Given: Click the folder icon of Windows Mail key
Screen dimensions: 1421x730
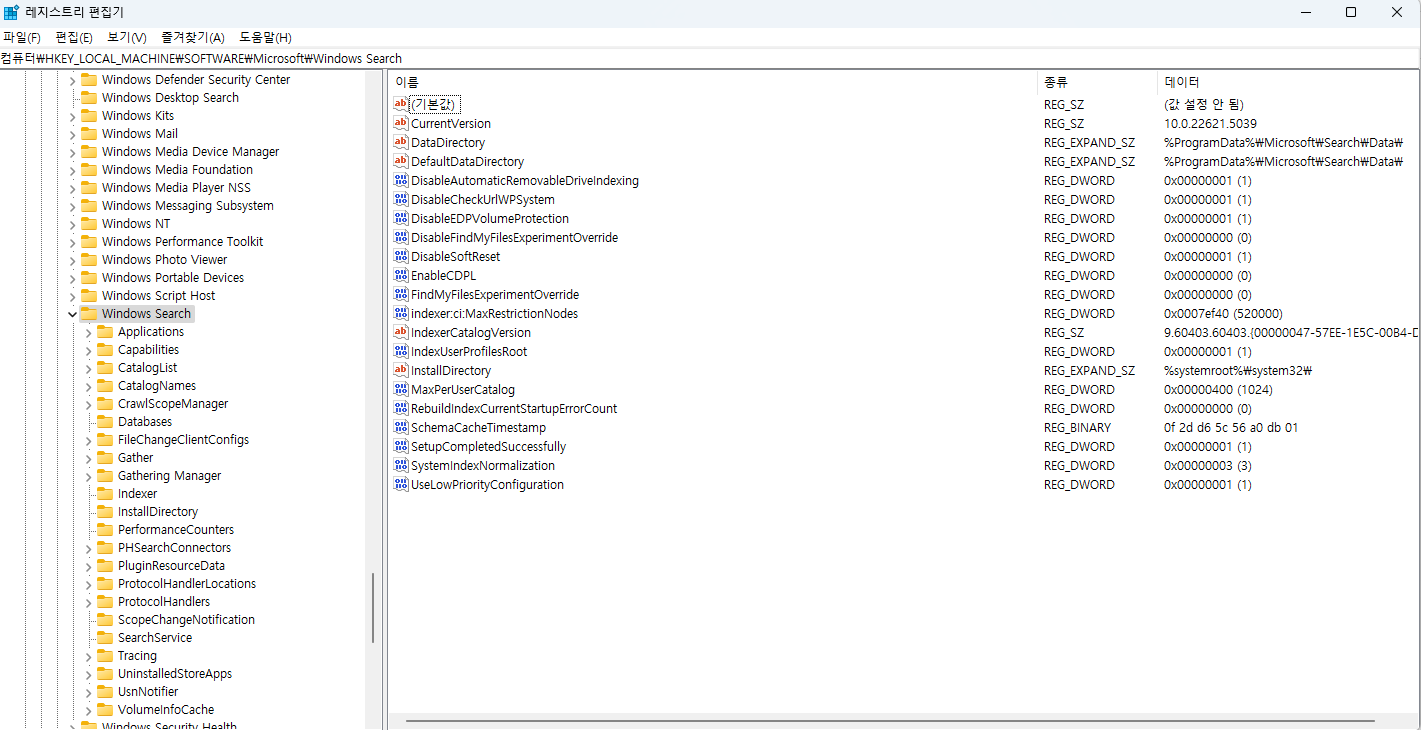Looking at the screenshot, I should [x=89, y=133].
